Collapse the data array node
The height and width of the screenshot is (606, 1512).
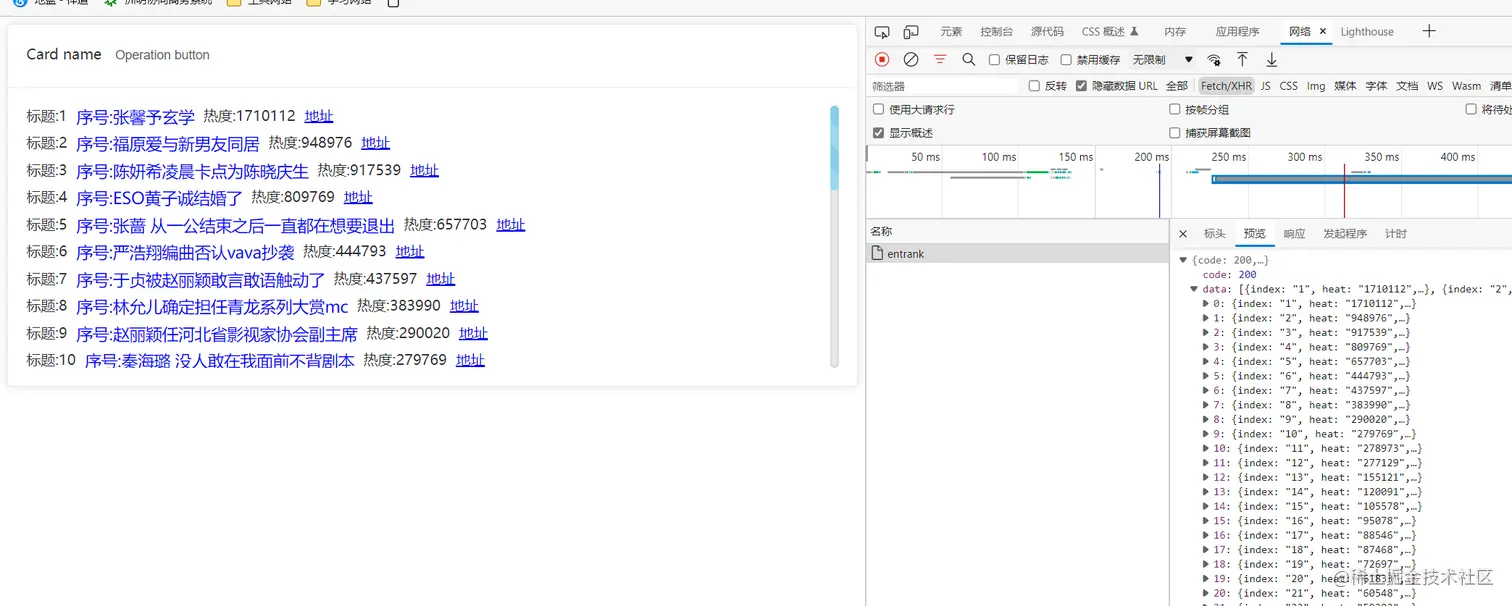click(1194, 289)
